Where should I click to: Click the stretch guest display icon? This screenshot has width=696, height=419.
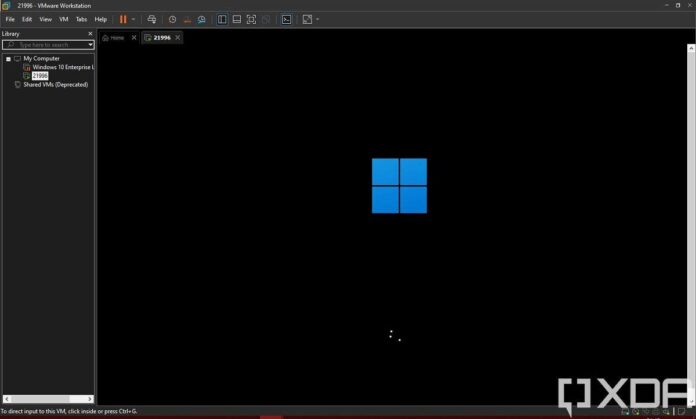point(307,19)
